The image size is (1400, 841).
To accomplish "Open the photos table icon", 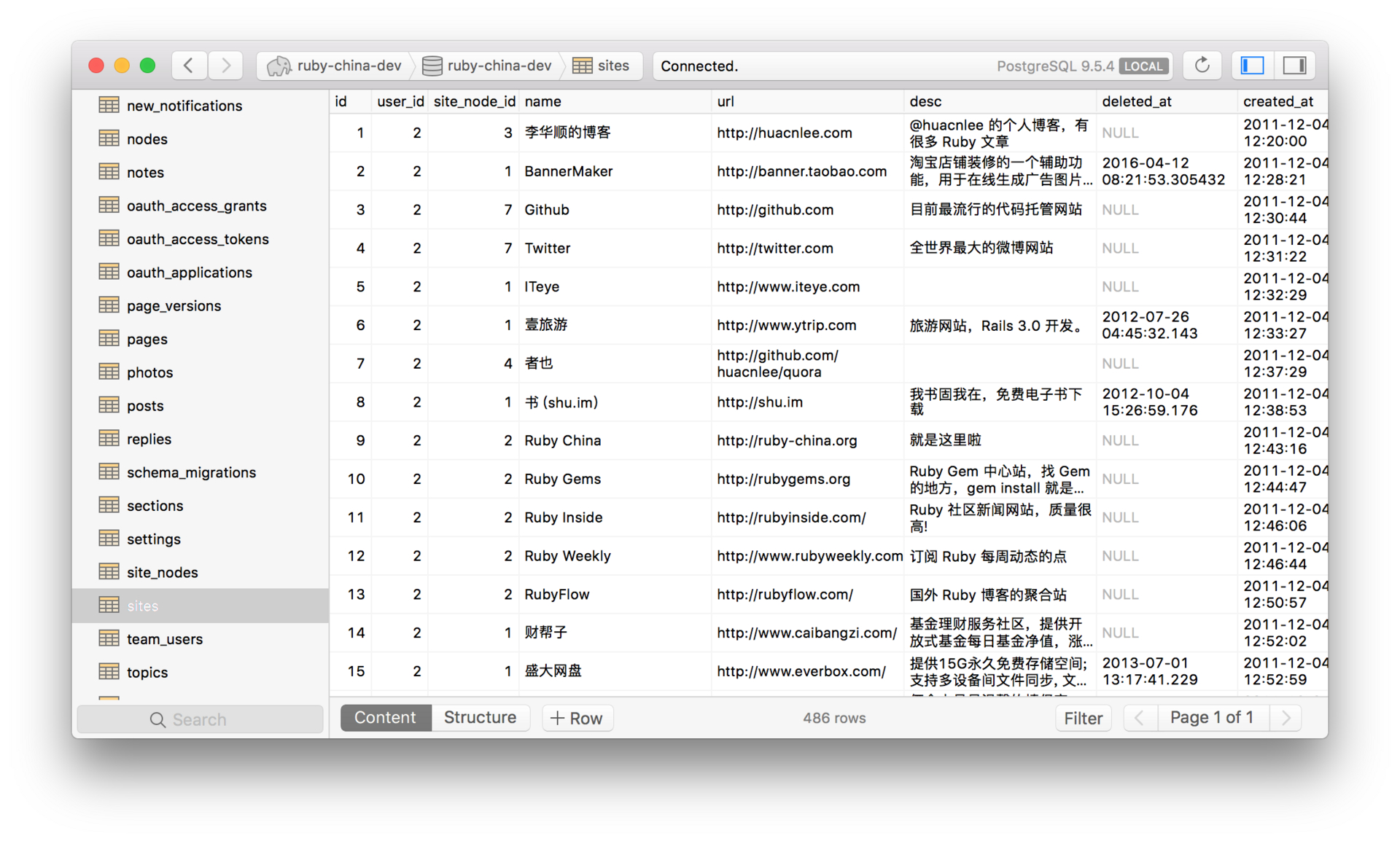I will pos(109,372).
